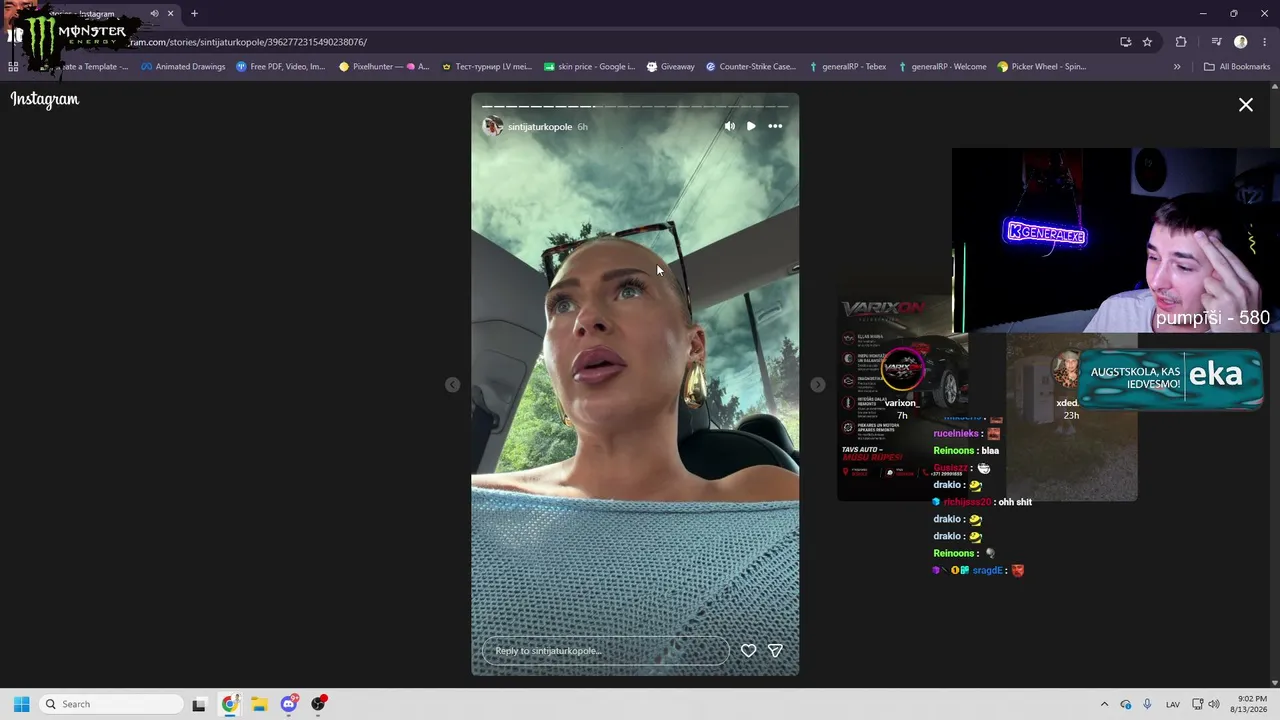Open the Picker Wheel bookmark
Viewport: 1280px width, 720px height.
coord(1042,67)
